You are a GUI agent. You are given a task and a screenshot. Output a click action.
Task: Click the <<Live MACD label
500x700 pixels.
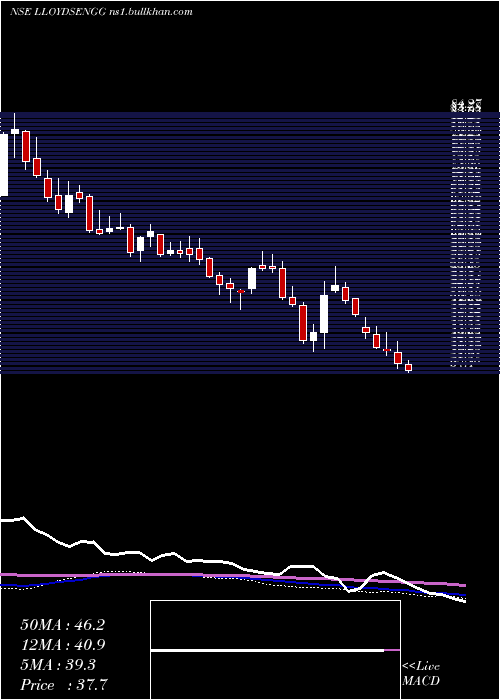point(421,674)
